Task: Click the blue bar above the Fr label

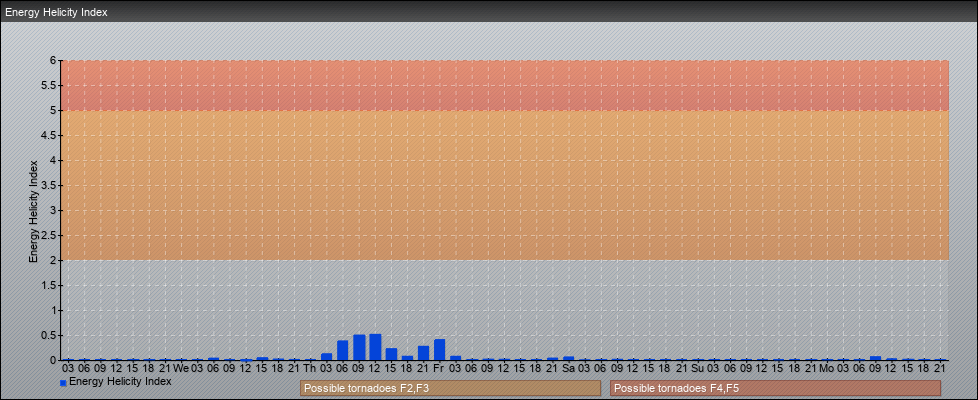Action: tap(439, 349)
